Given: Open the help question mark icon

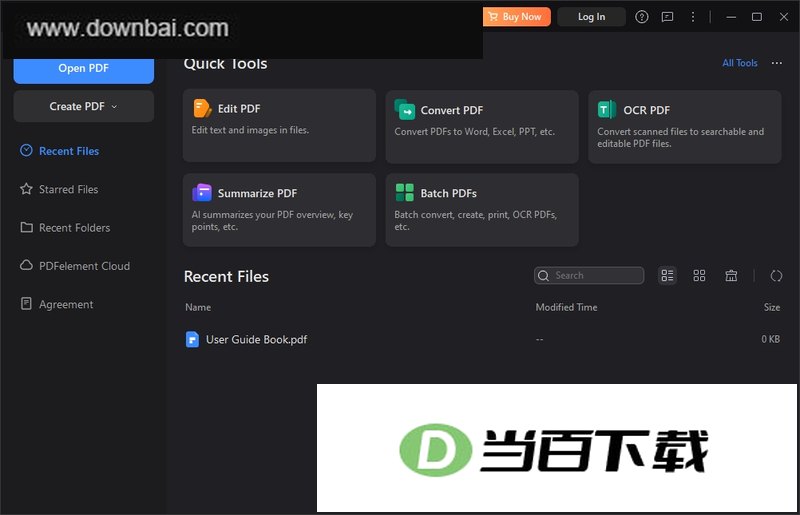Looking at the screenshot, I should click(x=642, y=17).
